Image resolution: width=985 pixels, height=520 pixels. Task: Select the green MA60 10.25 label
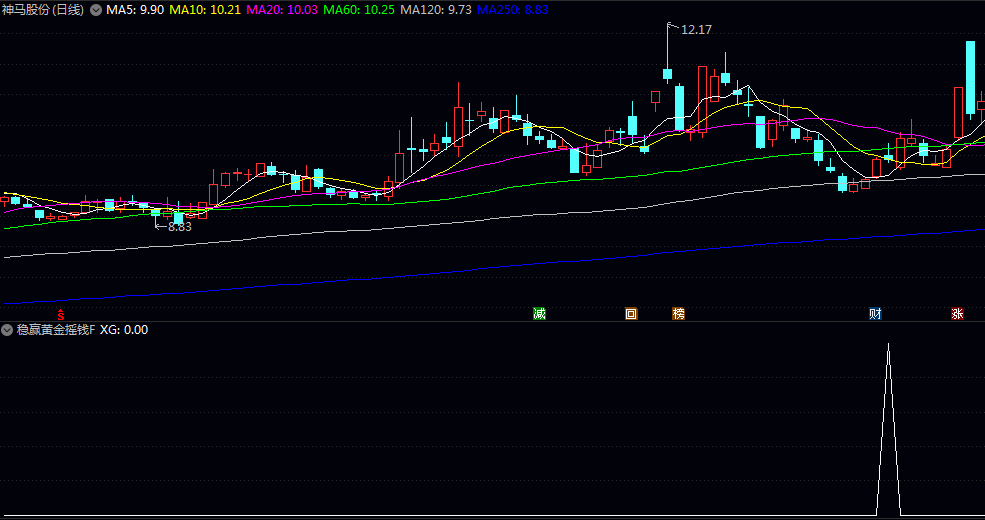pos(359,10)
